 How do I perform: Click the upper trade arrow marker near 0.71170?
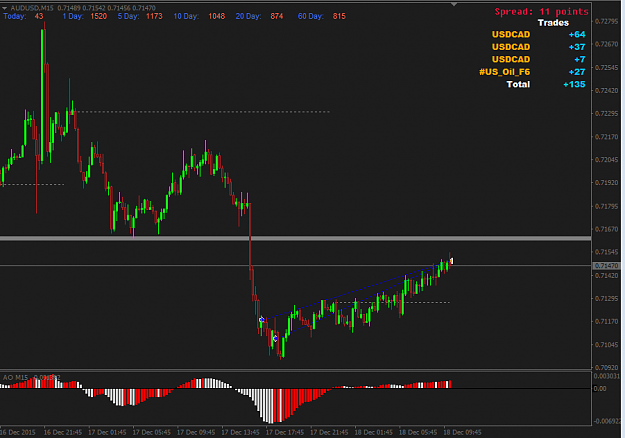coord(262,320)
